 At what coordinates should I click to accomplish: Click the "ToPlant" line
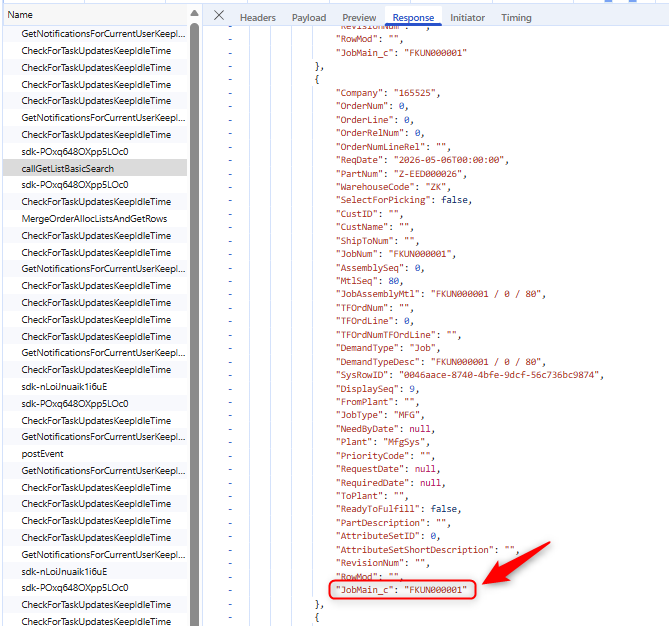372,496
